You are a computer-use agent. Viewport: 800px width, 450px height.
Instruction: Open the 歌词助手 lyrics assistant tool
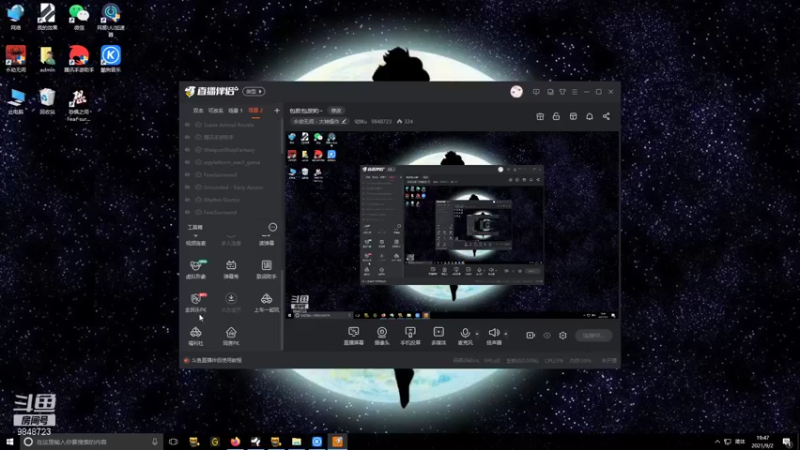266,269
